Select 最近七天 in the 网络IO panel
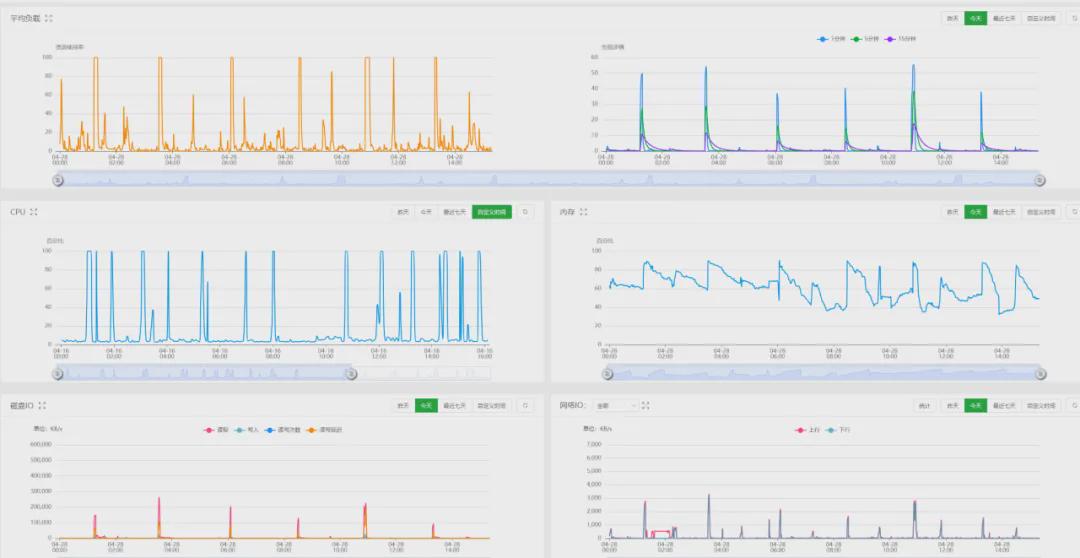1080x558 pixels. [1004, 406]
